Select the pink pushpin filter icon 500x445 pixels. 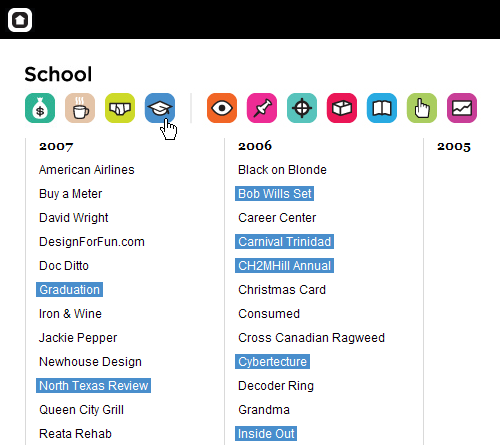tap(262, 108)
